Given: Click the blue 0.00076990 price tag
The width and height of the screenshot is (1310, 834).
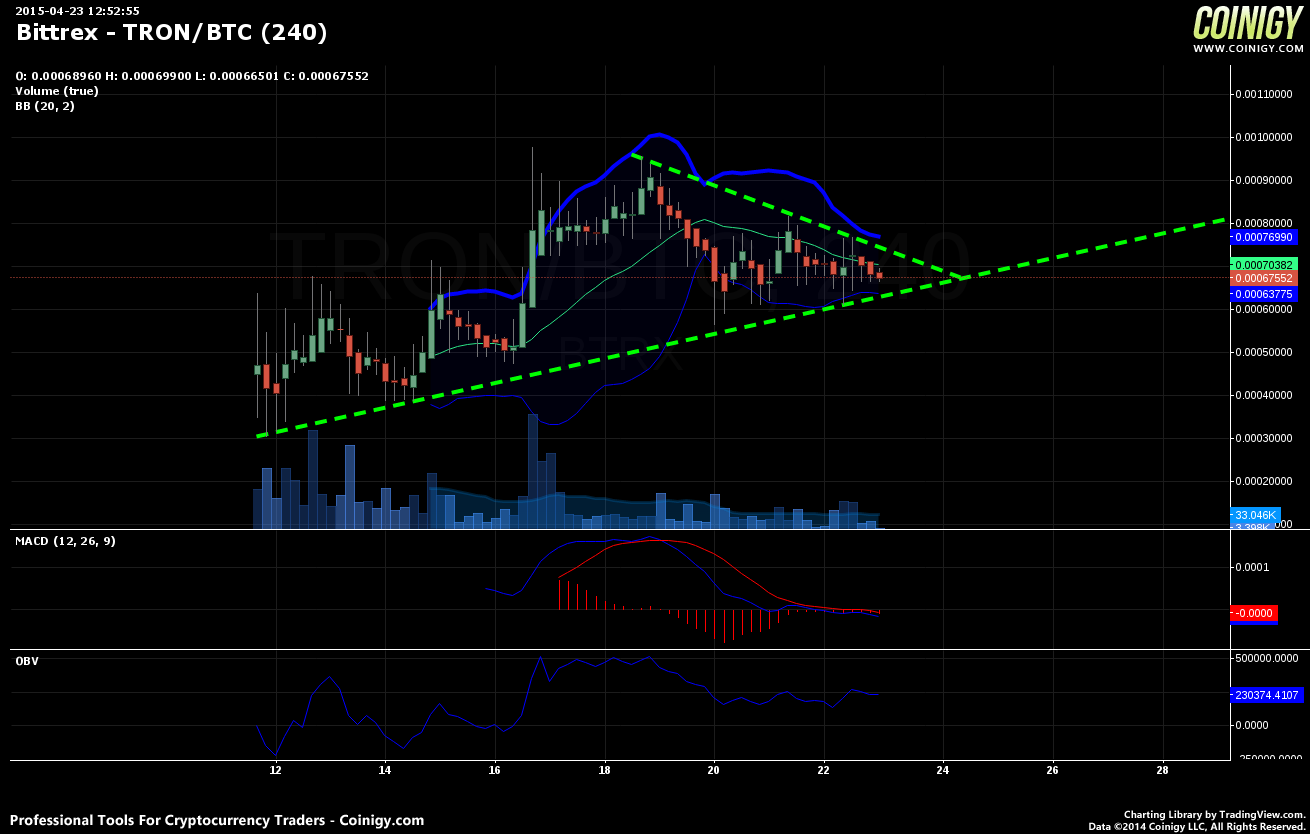Looking at the screenshot, I should (x=1264, y=238).
